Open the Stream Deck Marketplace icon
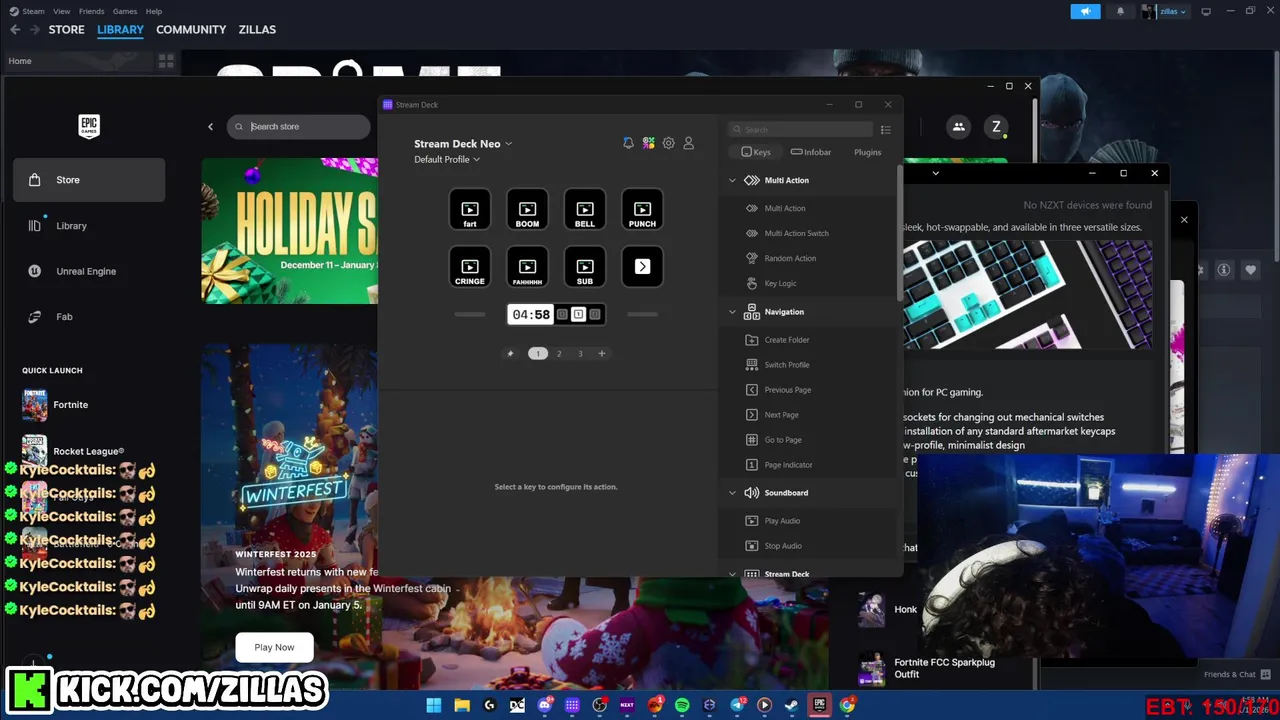 (649, 143)
